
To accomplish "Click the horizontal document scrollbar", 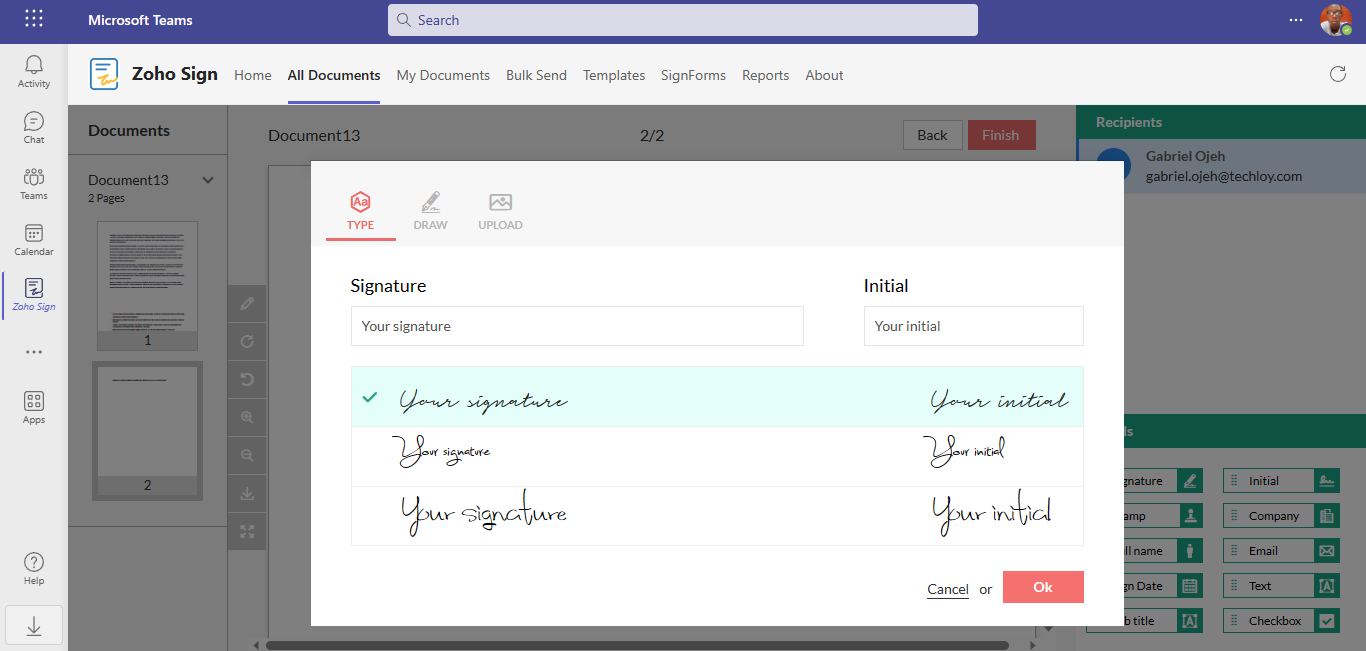I will click(x=637, y=645).
